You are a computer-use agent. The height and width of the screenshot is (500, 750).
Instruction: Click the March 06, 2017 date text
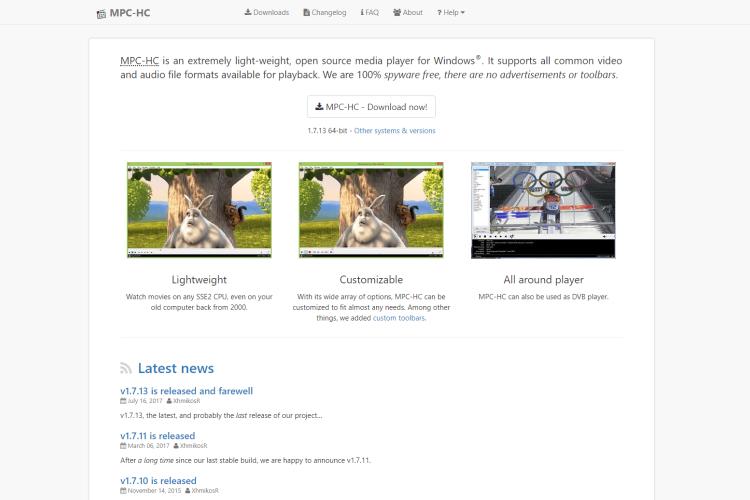pos(148,445)
